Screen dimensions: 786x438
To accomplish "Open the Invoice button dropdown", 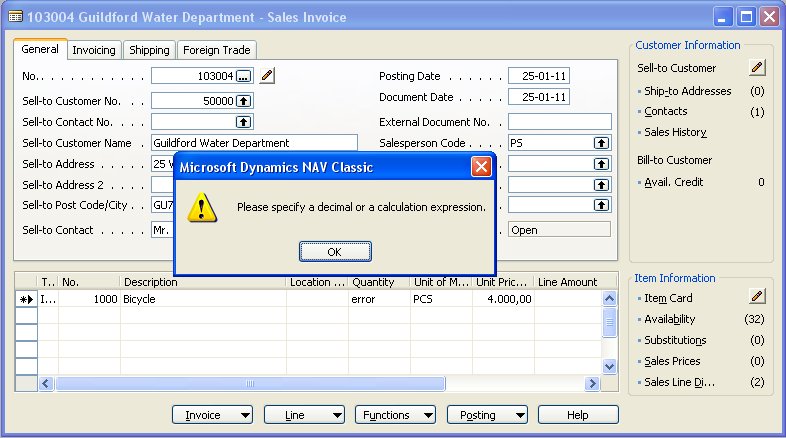I will click(x=245, y=415).
